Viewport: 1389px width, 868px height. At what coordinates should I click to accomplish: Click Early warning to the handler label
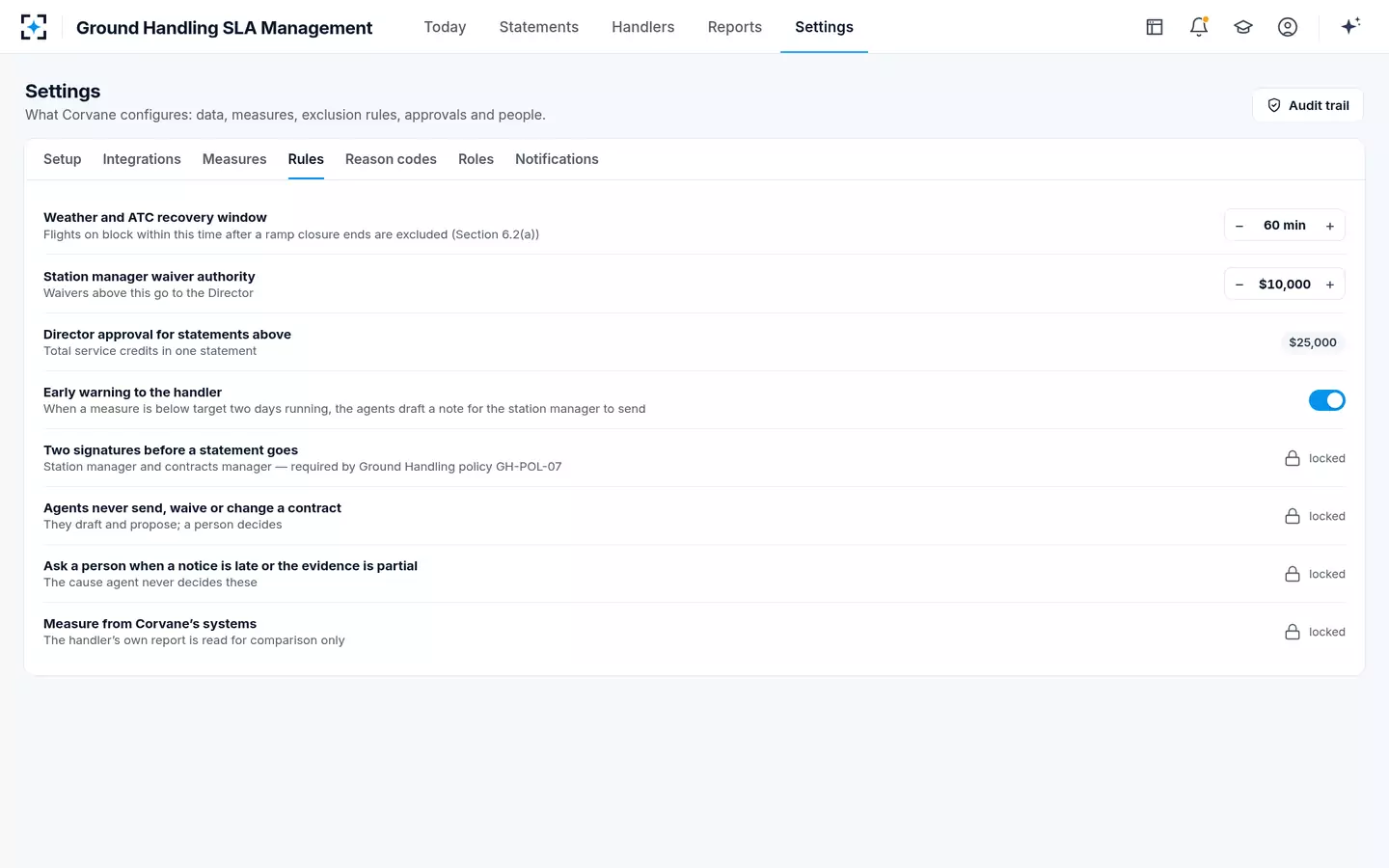click(x=132, y=392)
